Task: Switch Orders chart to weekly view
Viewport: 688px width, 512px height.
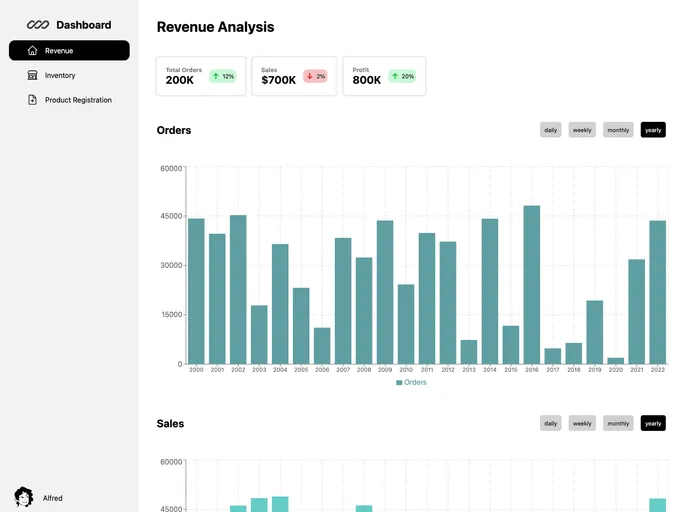Action: pos(582,130)
